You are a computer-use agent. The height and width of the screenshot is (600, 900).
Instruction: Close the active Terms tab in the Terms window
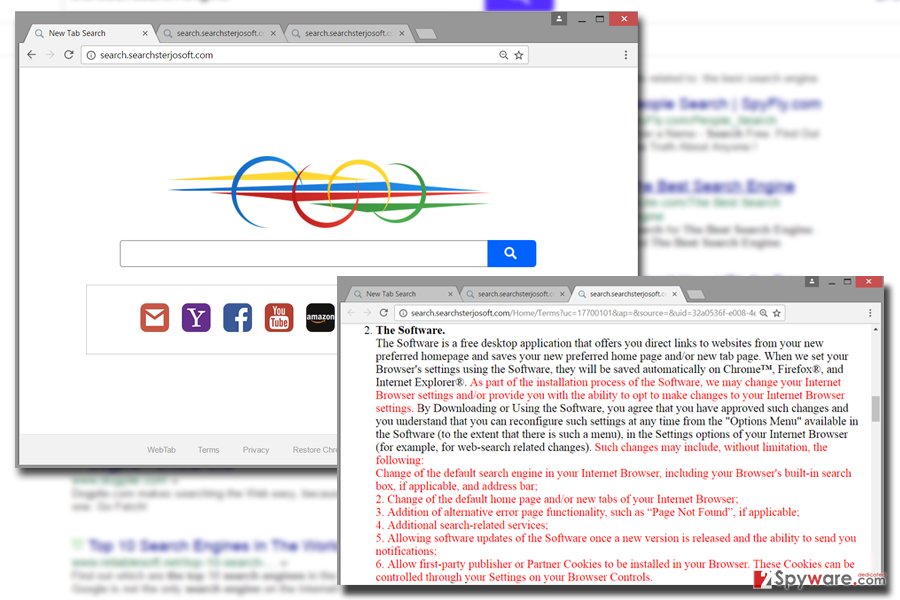pos(674,294)
